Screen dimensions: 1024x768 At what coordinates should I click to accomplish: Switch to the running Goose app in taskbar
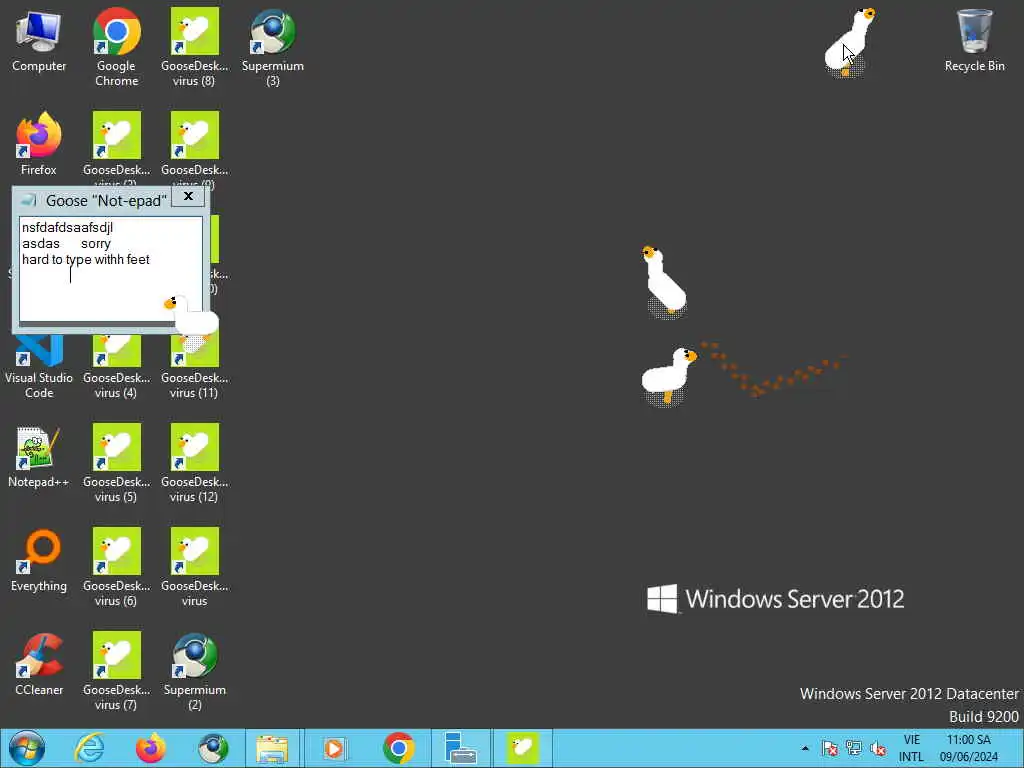[x=522, y=748]
